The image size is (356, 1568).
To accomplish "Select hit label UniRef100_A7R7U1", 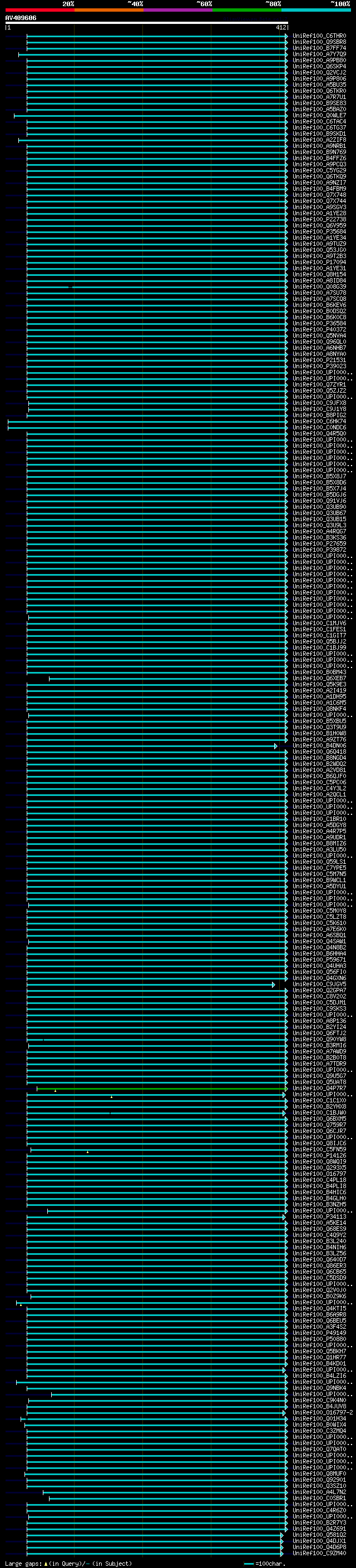I will 319,97.
